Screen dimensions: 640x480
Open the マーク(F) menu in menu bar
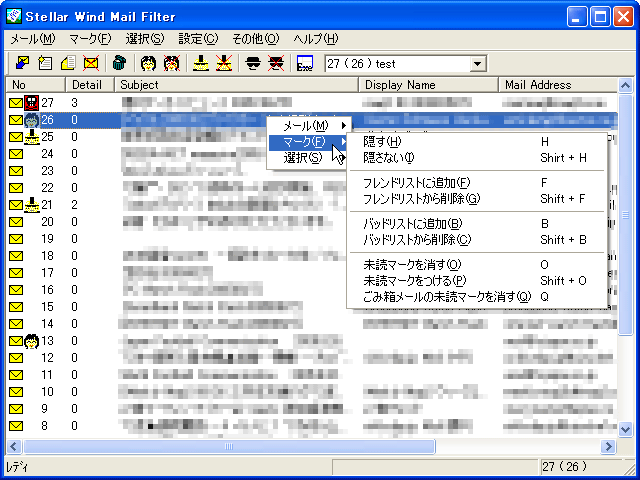coord(90,39)
